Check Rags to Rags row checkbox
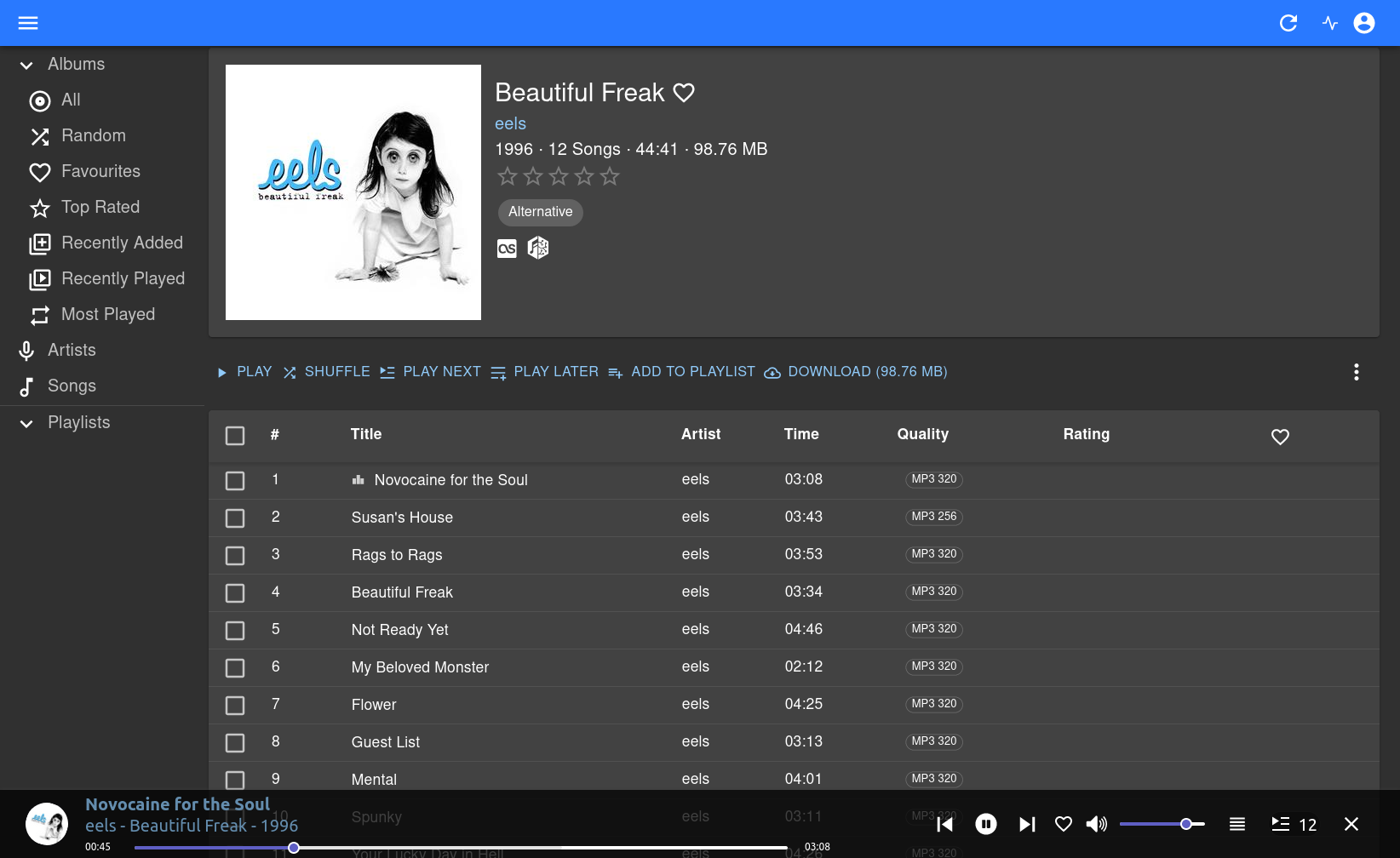1400x858 pixels. 235,556
